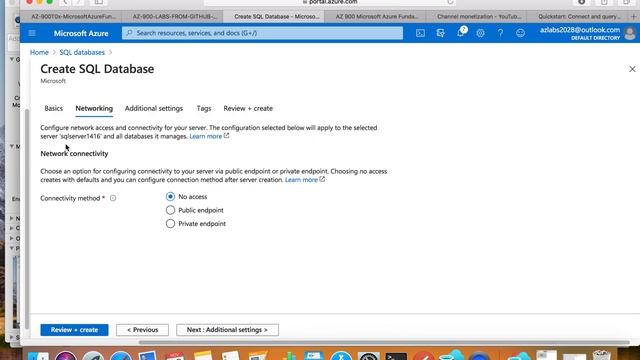
Task: Click the horizontal scrollbar at the bottom
Action: pyautogui.click(x=384, y=342)
